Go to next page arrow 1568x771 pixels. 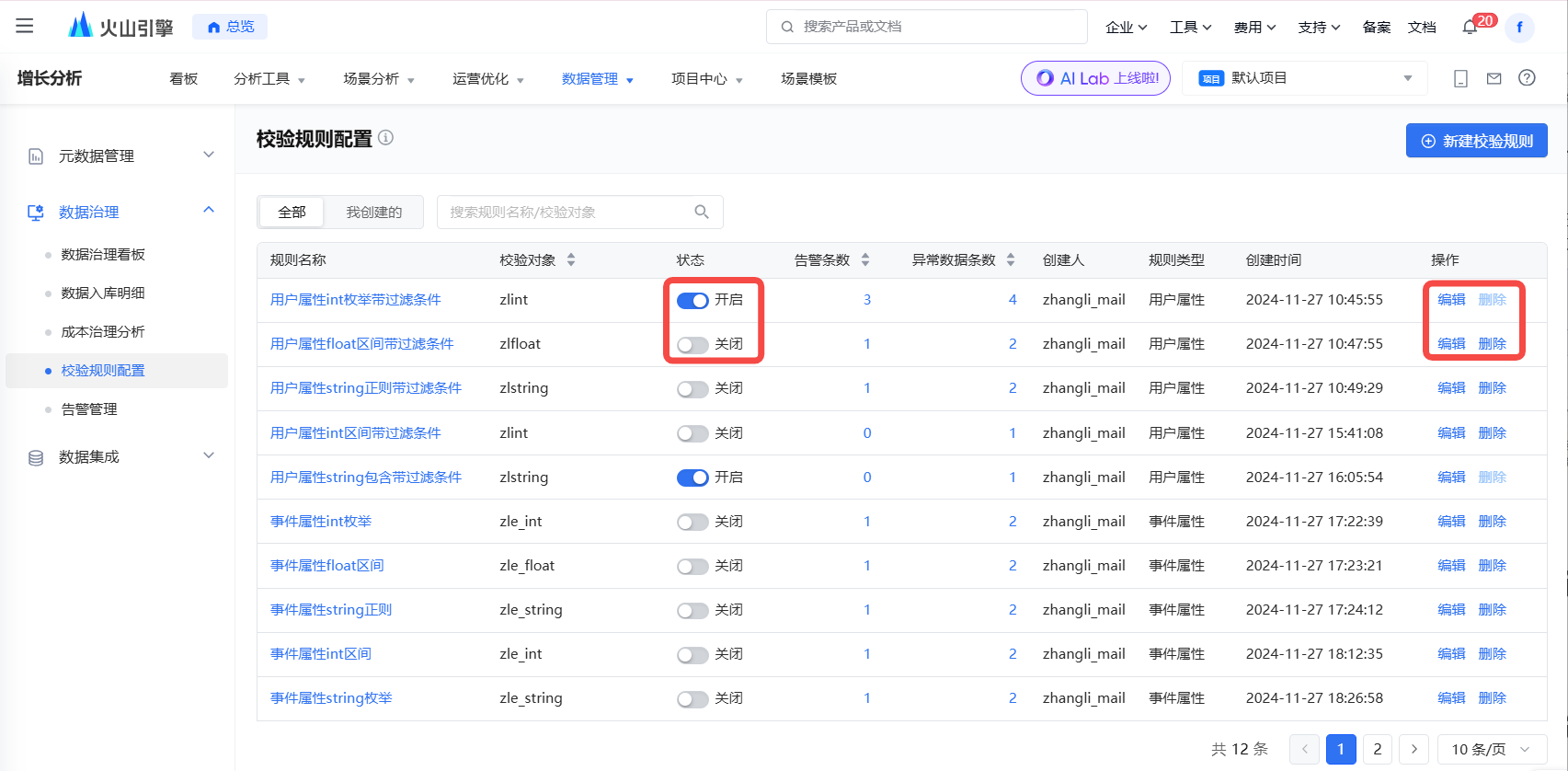click(x=1413, y=749)
